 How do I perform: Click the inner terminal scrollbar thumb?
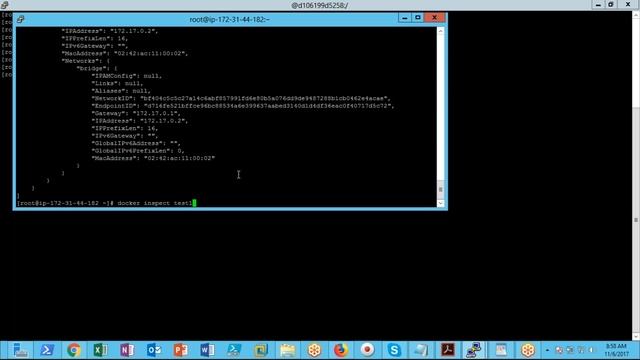(440, 189)
